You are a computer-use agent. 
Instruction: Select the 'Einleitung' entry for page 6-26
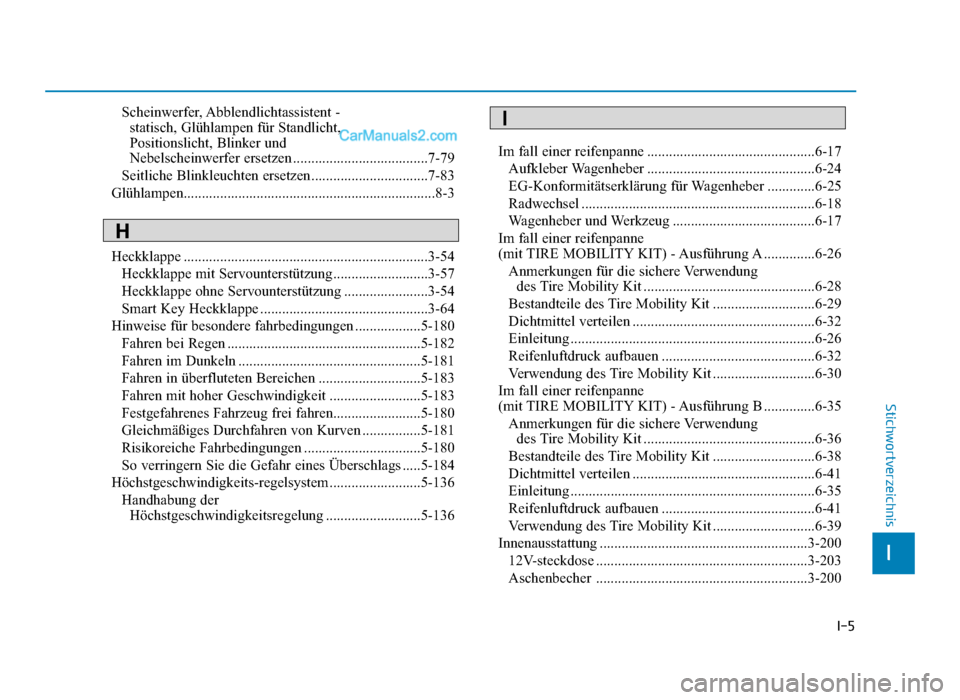675,339
